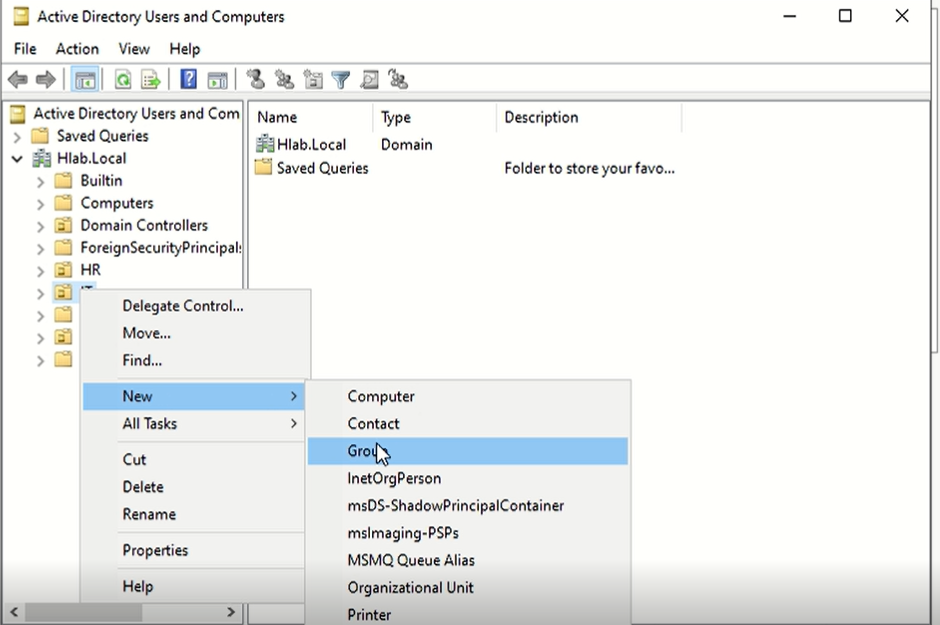This screenshot has height=625, width=940.
Task: Choose Find... from the context menu
Action: pos(195,360)
